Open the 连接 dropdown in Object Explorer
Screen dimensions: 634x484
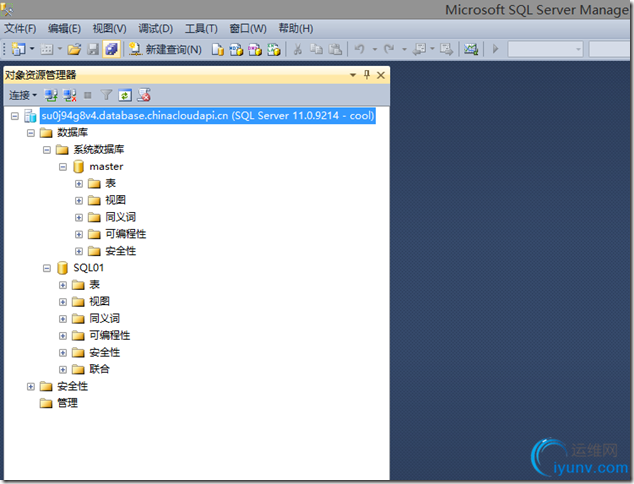pyautogui.click(x=23, y=95)
